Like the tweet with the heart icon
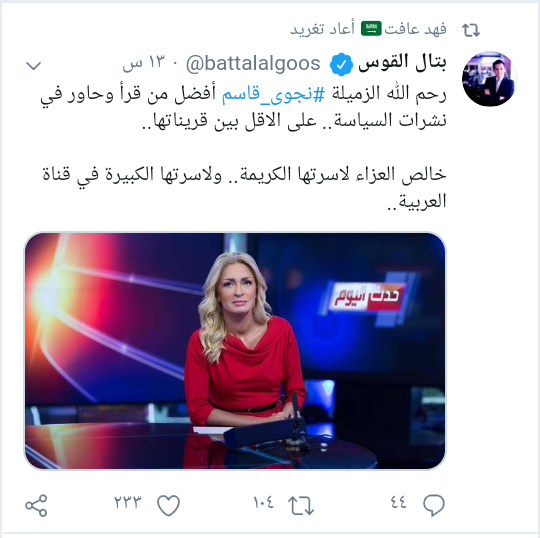540x538 pixels. point(168,505)
